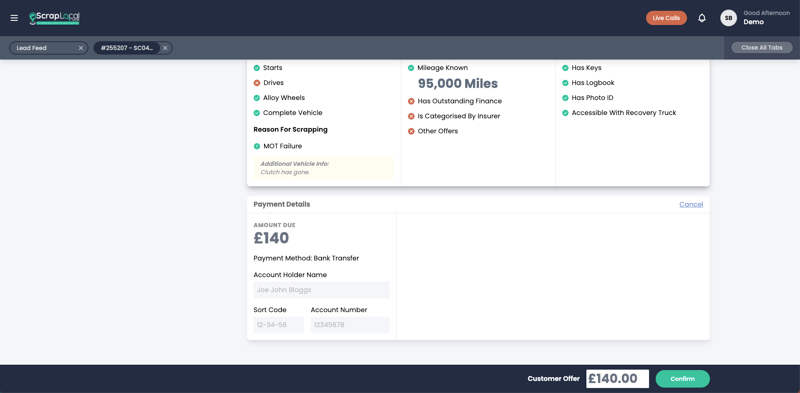Click the Payment Details heading
This screenshot has width=800, height=393.
click(x=282, y=204)
